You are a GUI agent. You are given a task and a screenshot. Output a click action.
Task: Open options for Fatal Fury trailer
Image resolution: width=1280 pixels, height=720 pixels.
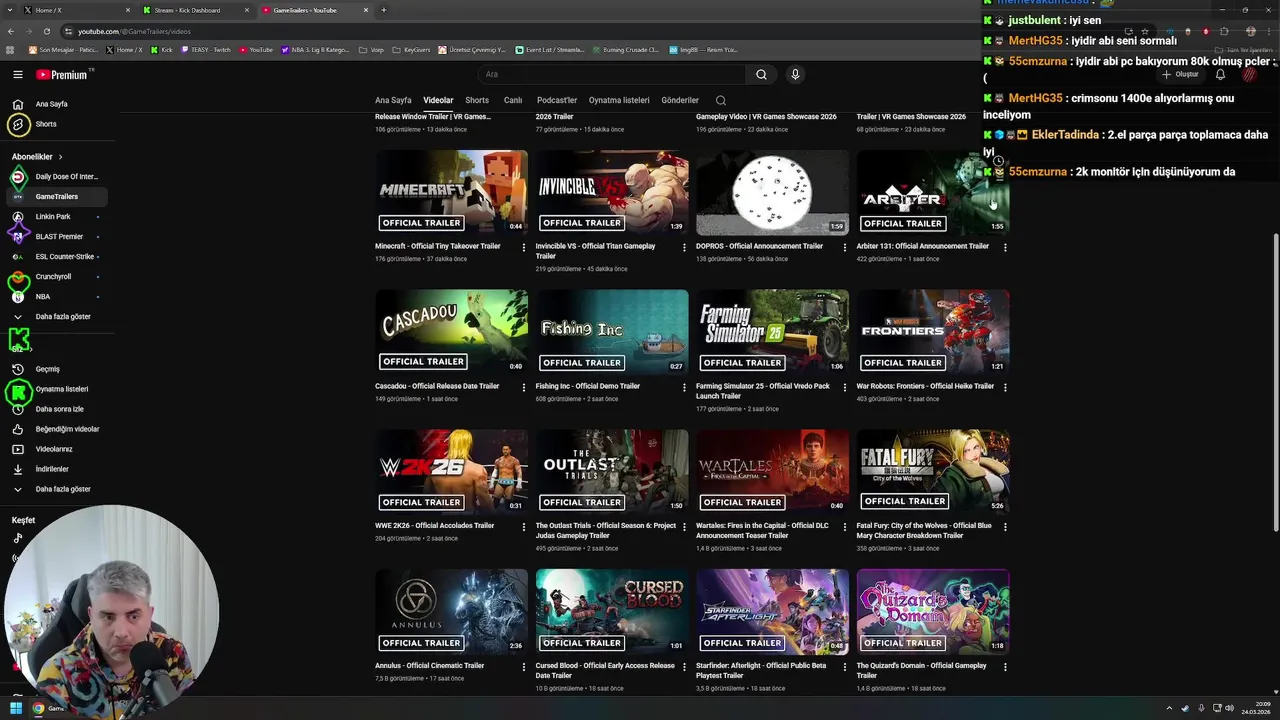point(1005,526)
